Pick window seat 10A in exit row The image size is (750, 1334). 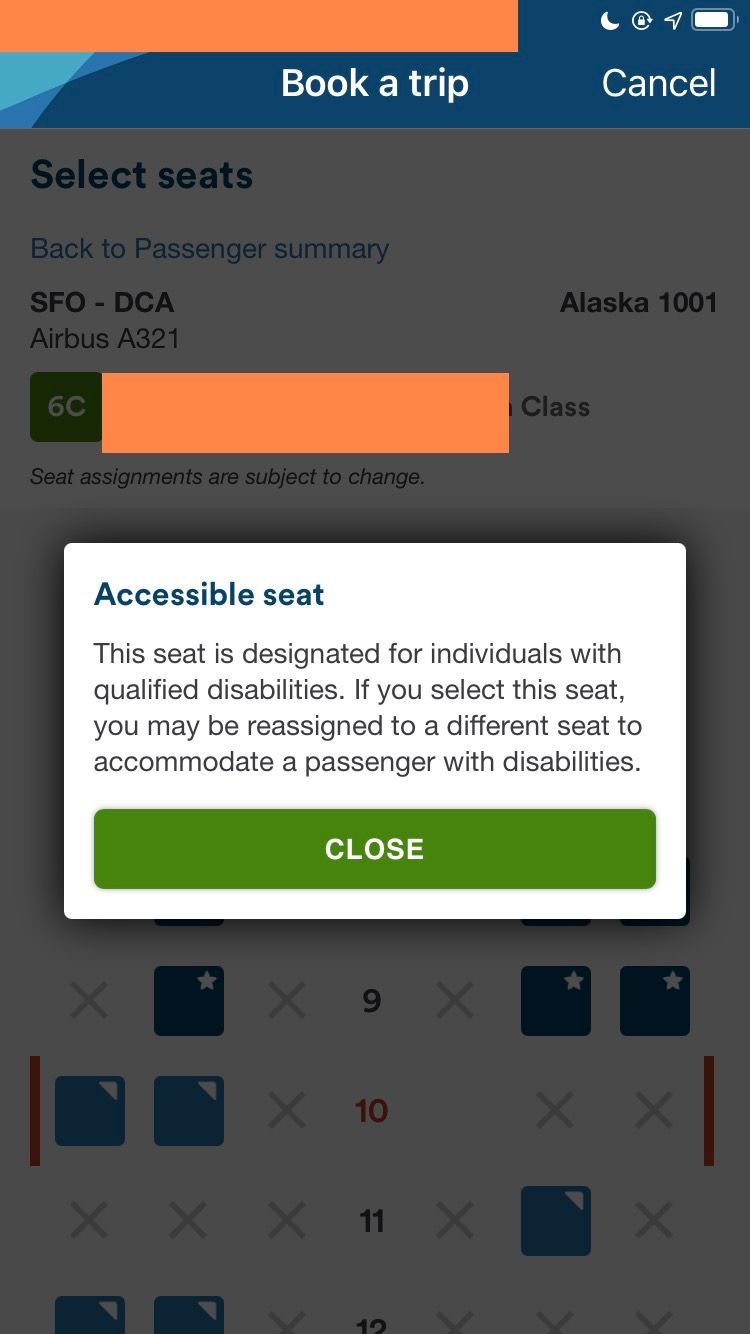pyautogui.click(x=90, y=1110)
